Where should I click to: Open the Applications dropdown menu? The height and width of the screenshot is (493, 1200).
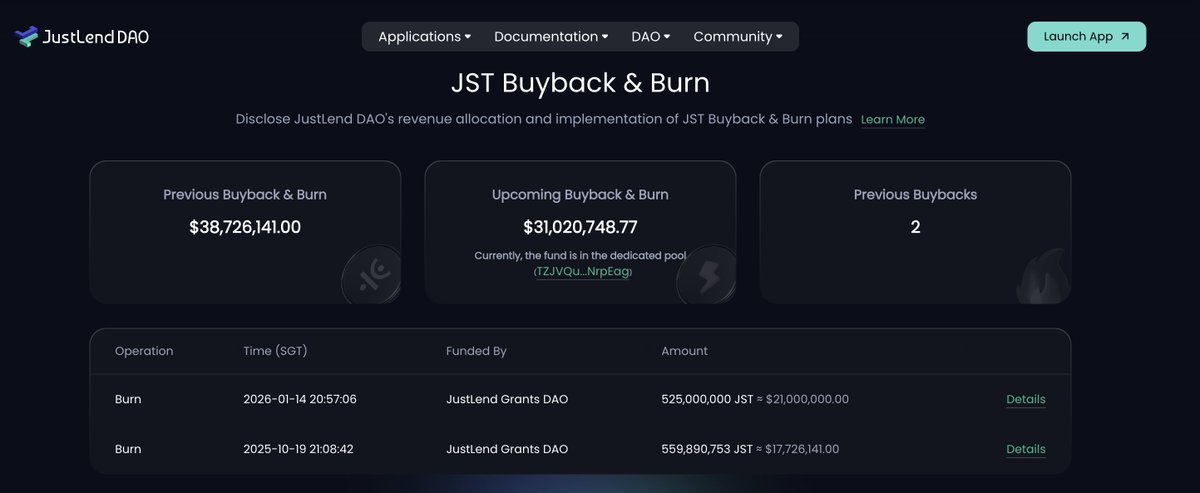point(424,37)
